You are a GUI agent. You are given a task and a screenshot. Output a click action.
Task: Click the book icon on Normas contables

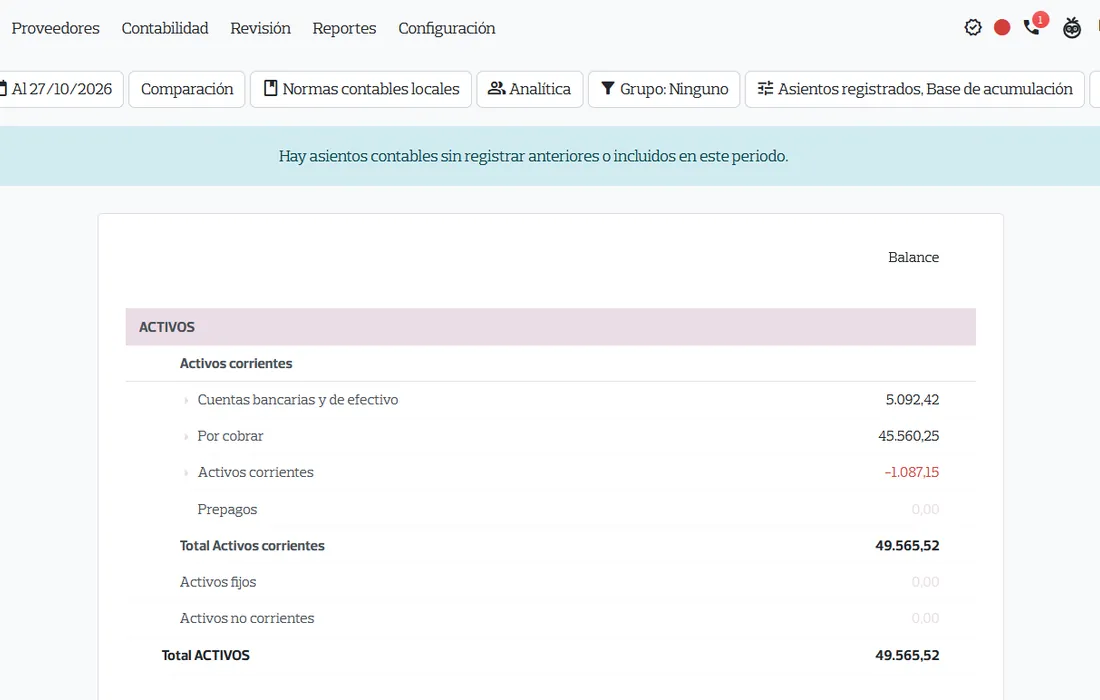[270, 88]
